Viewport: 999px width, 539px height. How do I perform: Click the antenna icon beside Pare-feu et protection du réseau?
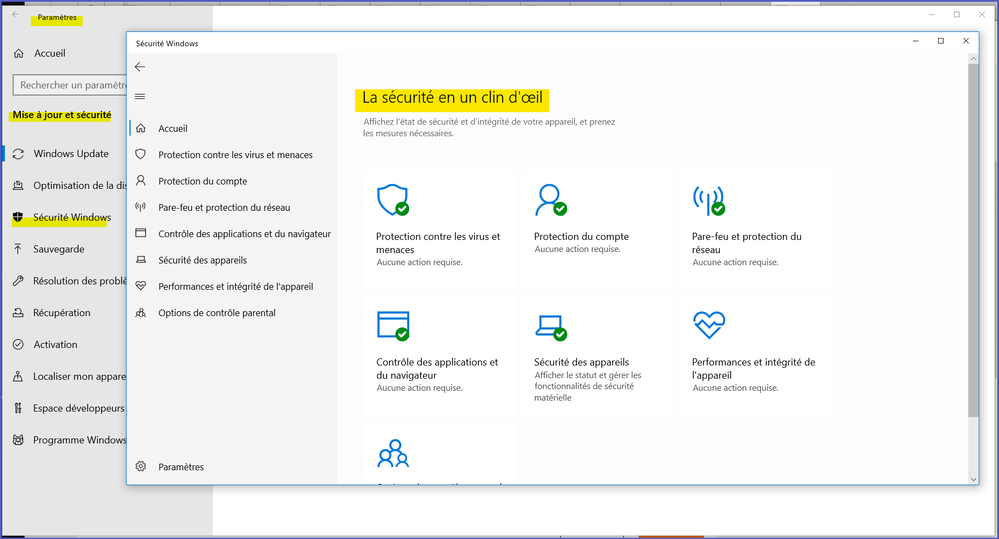click(x=141, y=207)
